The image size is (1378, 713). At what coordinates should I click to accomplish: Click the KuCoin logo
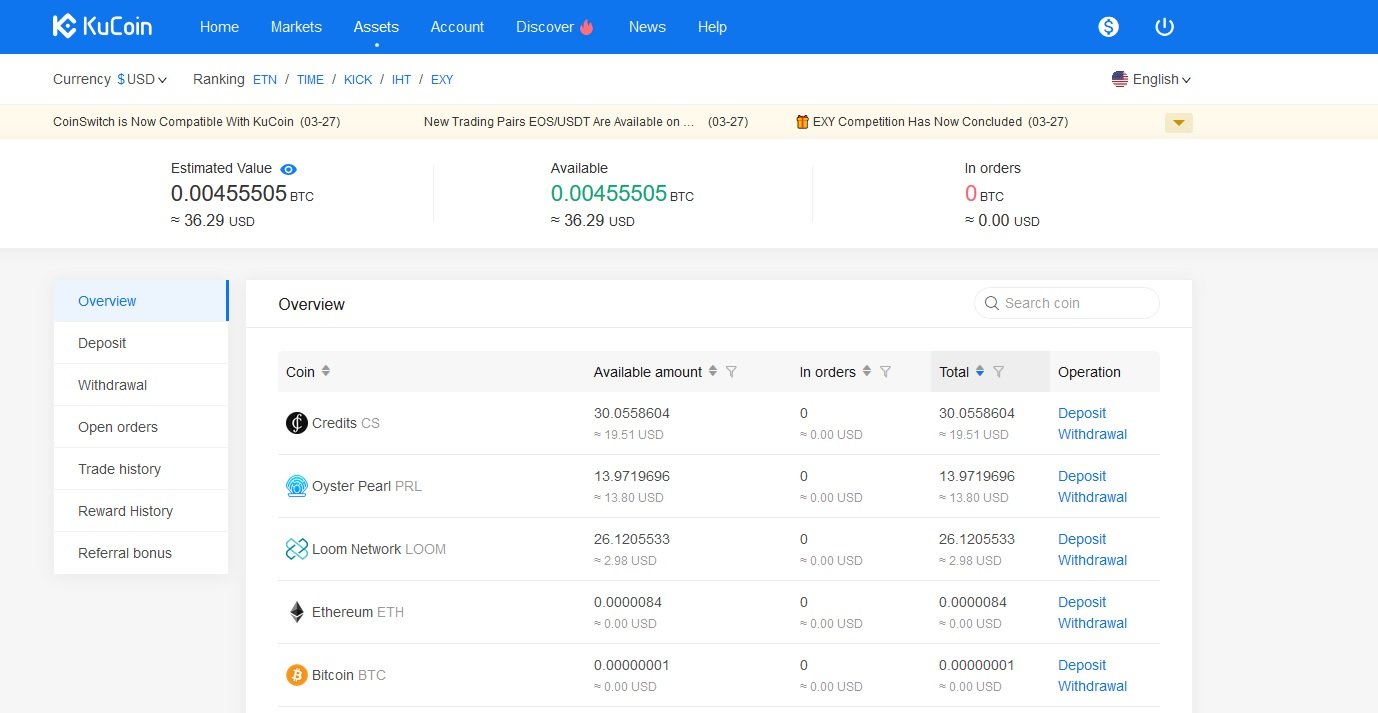coord(102,27)
